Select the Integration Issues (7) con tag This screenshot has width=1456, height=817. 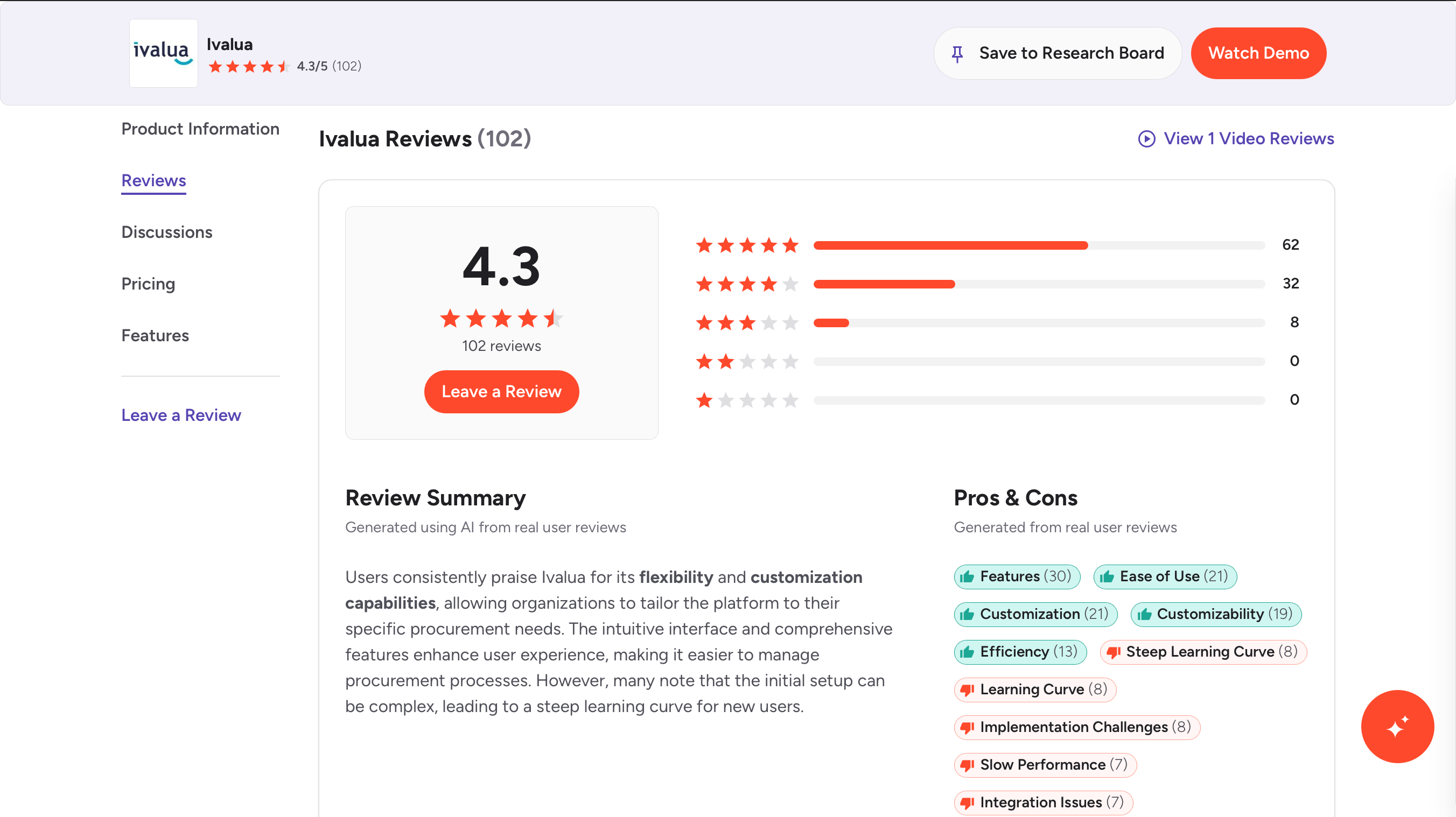click(1044, 803)
